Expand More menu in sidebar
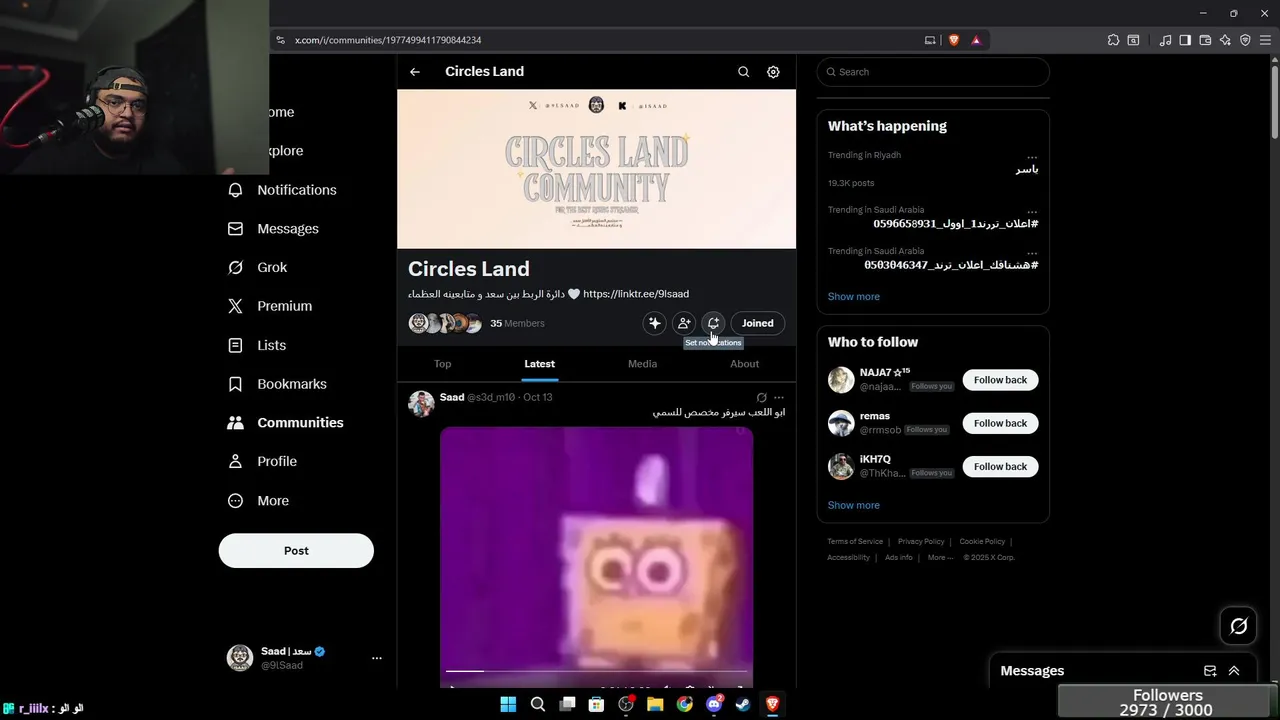Screen dimensions: 1280x720 point(258,500)
